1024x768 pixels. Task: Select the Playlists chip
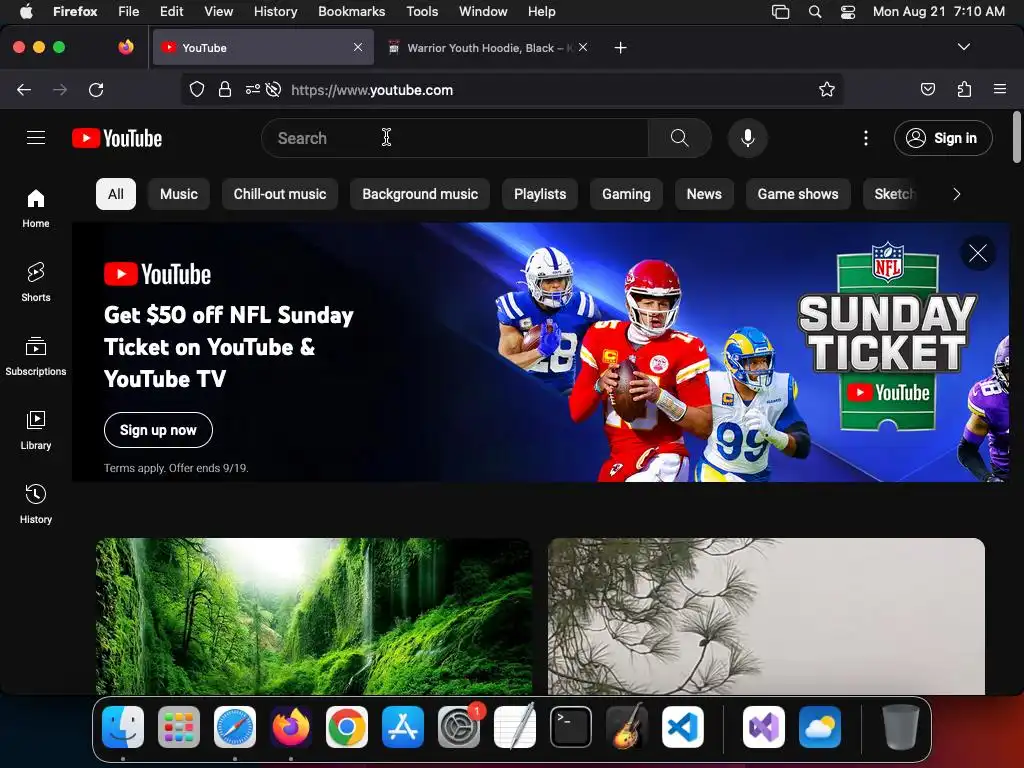coord(540,194)
